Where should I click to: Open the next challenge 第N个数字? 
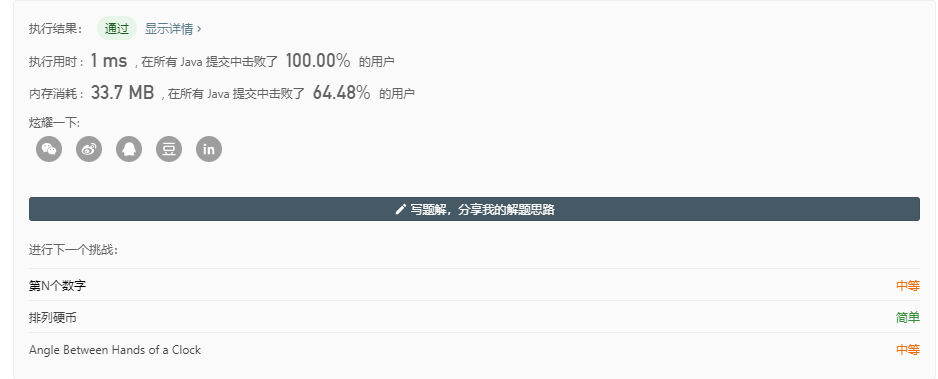[x=57, y=286]
